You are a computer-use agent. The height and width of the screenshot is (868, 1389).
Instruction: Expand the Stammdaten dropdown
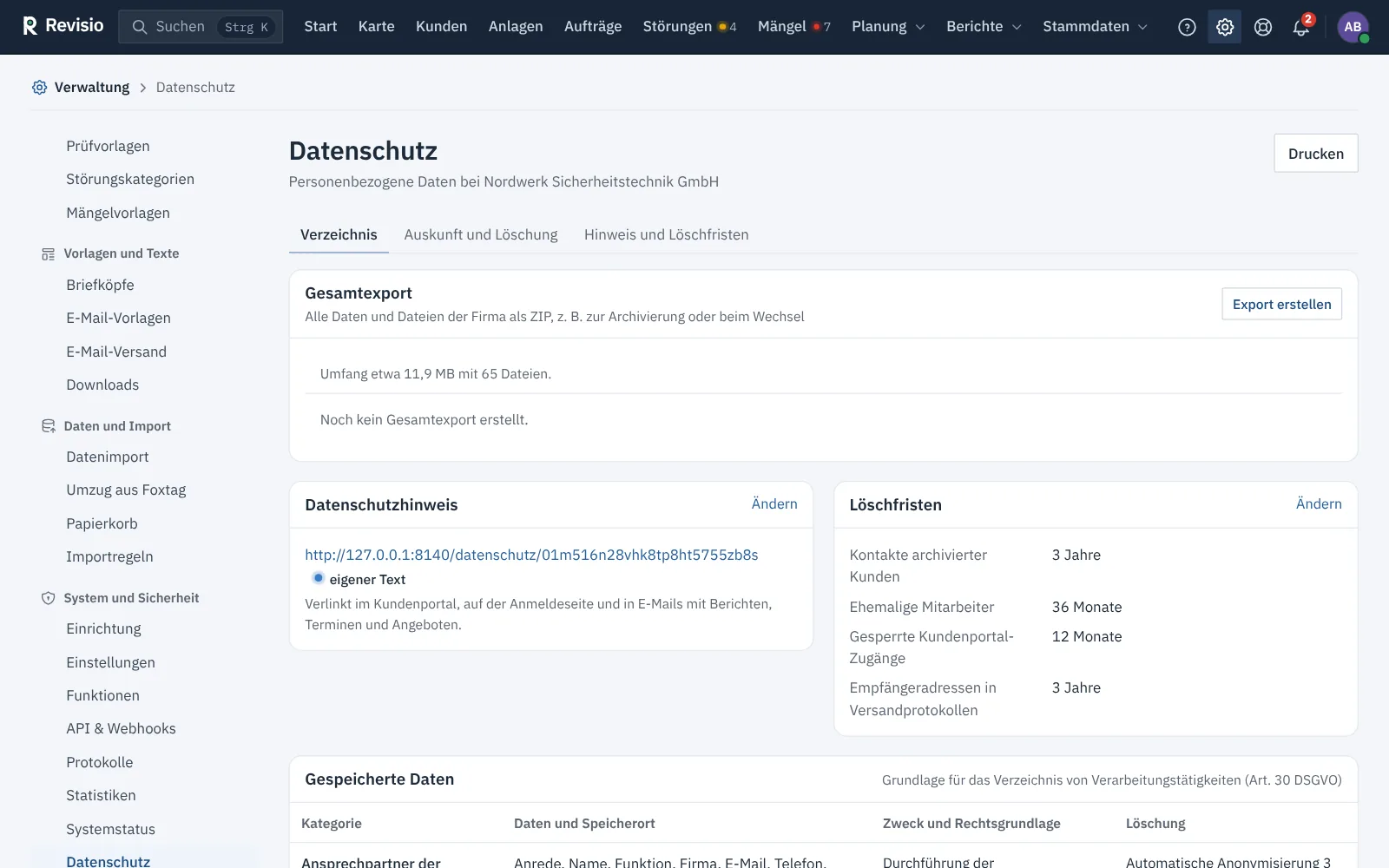(x=1095, y=27)
